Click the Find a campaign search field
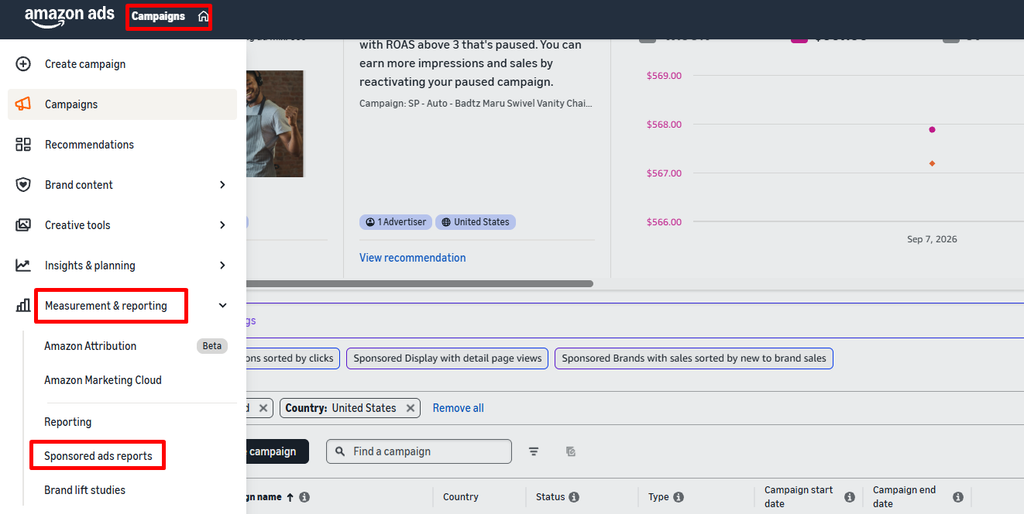Viewport: 1024px width, 514px height. tap(419, 451)
